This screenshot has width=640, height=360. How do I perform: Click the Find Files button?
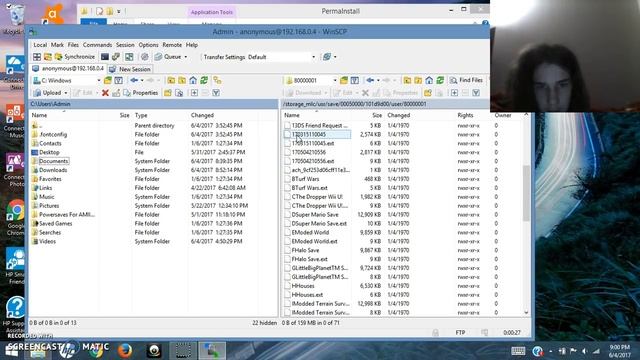(x=466, y=80)
